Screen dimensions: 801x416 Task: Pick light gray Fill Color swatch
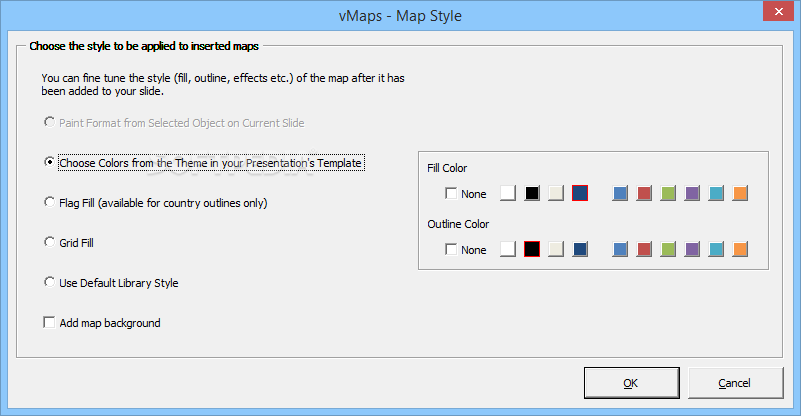pyautogui.click(x=556, y=193)
